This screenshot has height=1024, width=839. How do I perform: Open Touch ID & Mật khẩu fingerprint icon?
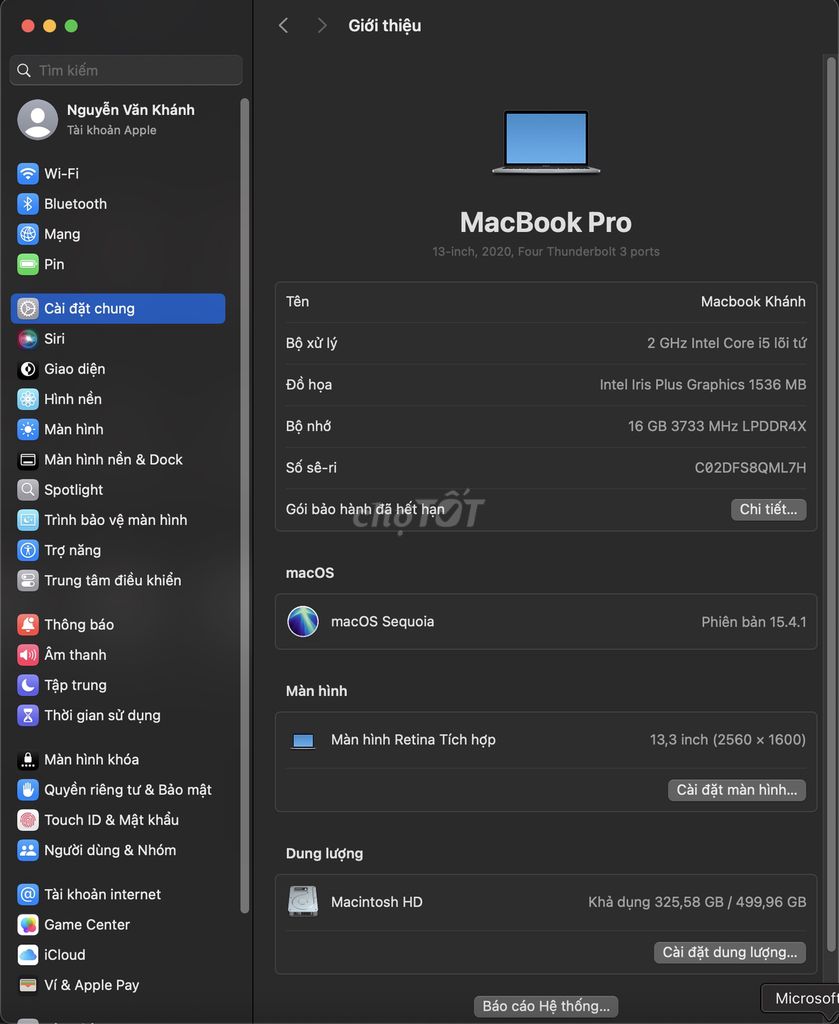pyautogui.click(x=27, y=820)
